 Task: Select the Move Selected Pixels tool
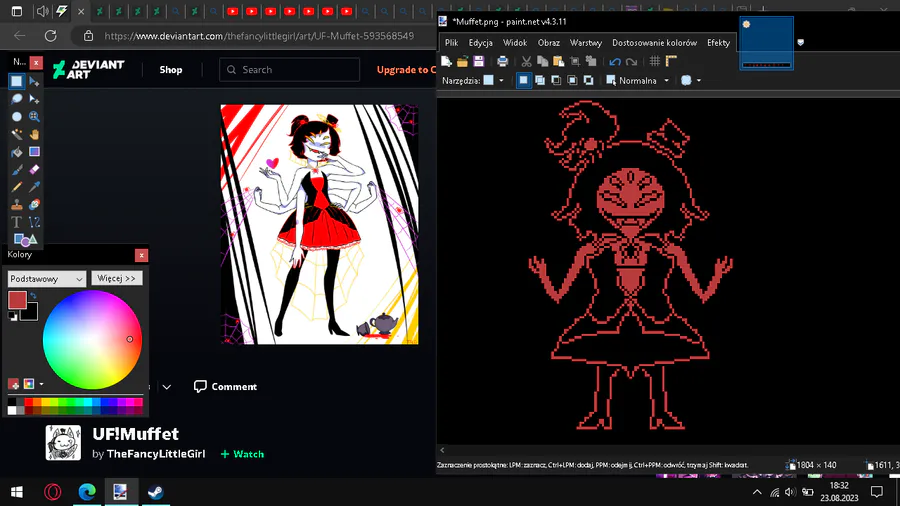click(34, 81)
